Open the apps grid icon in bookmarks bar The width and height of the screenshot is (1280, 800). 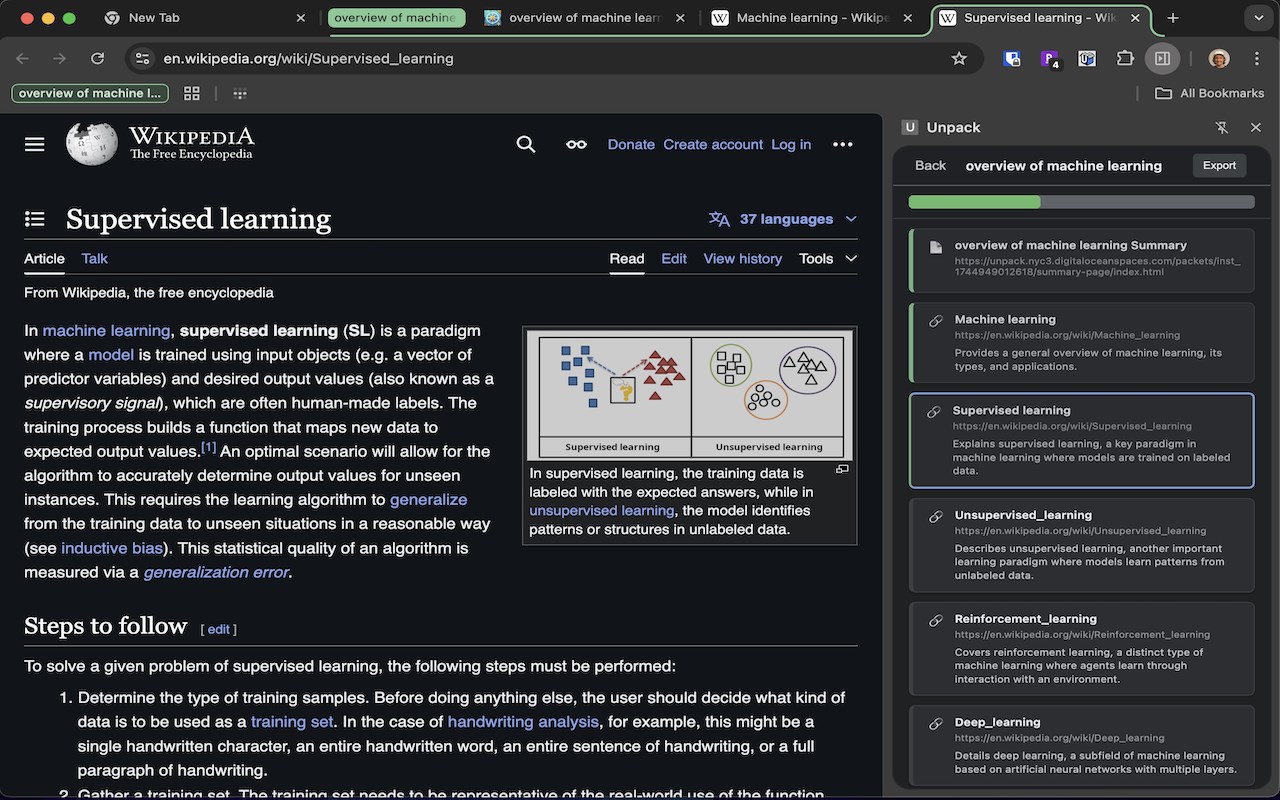click(x=192, y=93)
